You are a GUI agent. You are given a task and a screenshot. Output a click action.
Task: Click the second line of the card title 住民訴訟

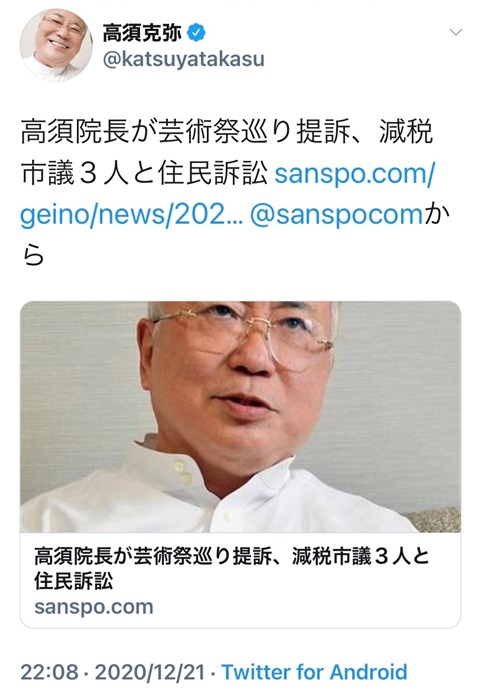(74, 580)
